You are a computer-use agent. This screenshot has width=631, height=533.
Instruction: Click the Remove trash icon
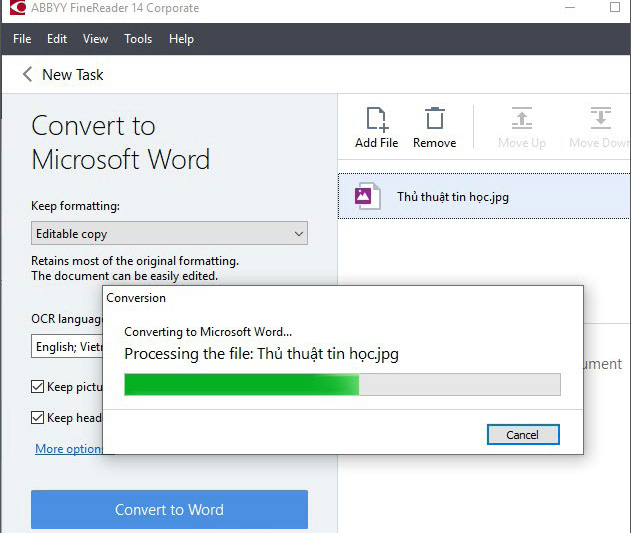434,119
